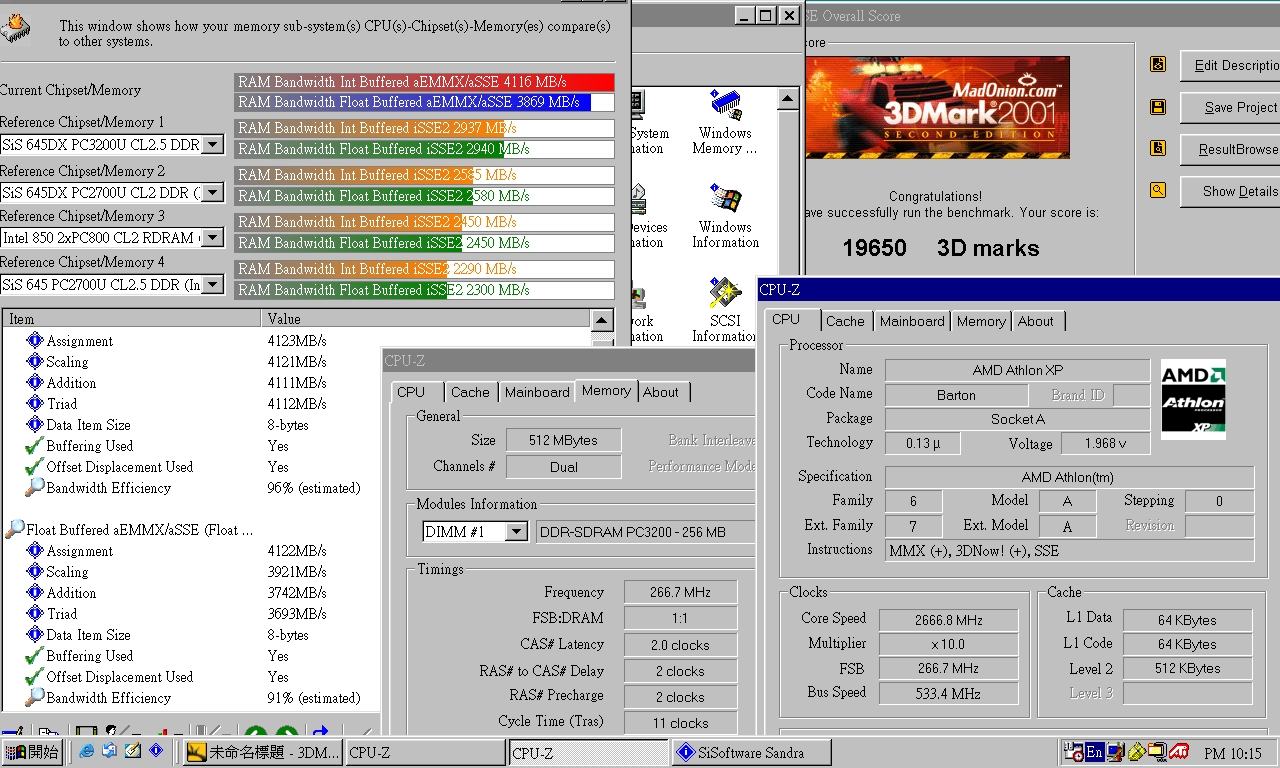Click the icon beside Scaling 3921MB/s

click(35, 571)
